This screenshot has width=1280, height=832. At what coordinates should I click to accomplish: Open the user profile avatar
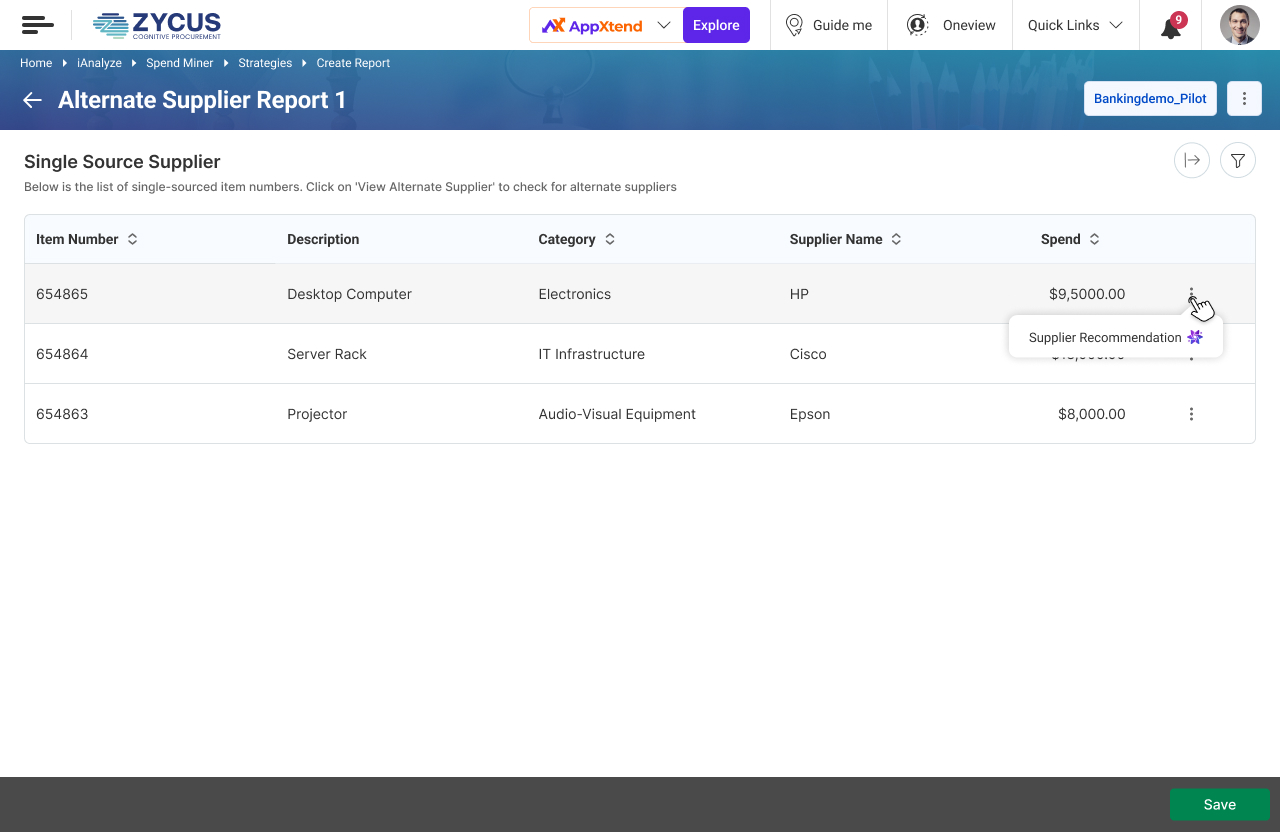pos(1239,25)
